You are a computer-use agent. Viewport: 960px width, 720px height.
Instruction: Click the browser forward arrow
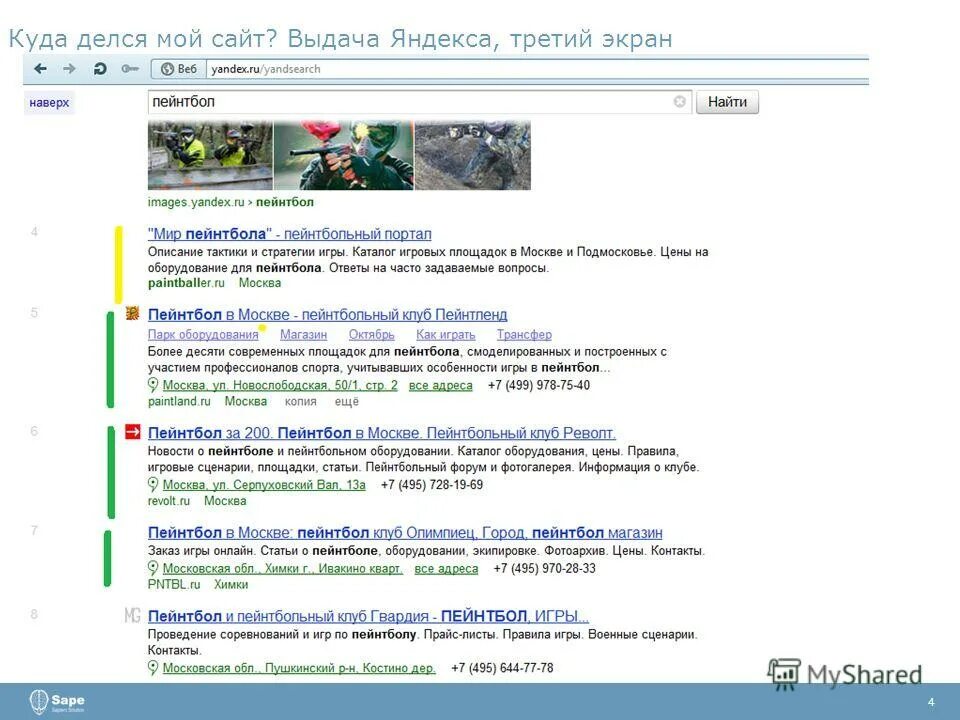(69, 69)
